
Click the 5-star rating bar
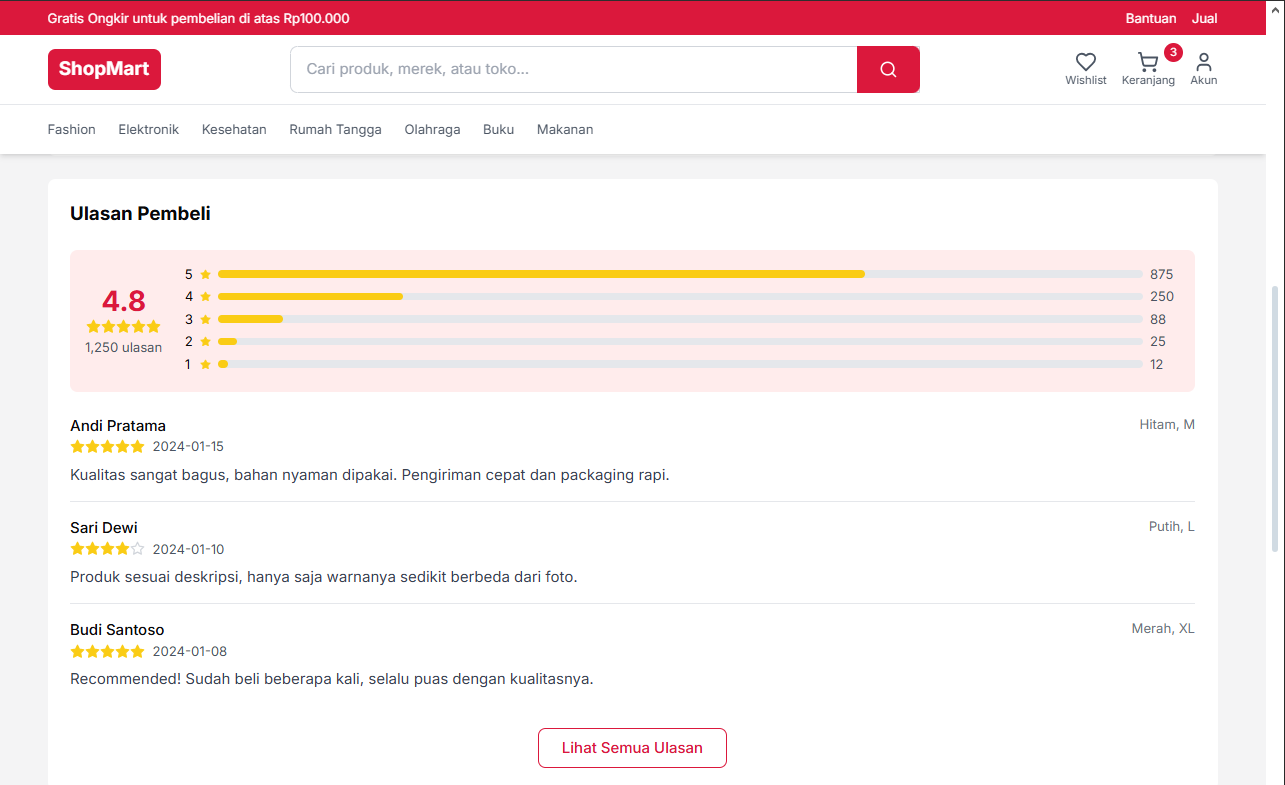coord(680,274)
